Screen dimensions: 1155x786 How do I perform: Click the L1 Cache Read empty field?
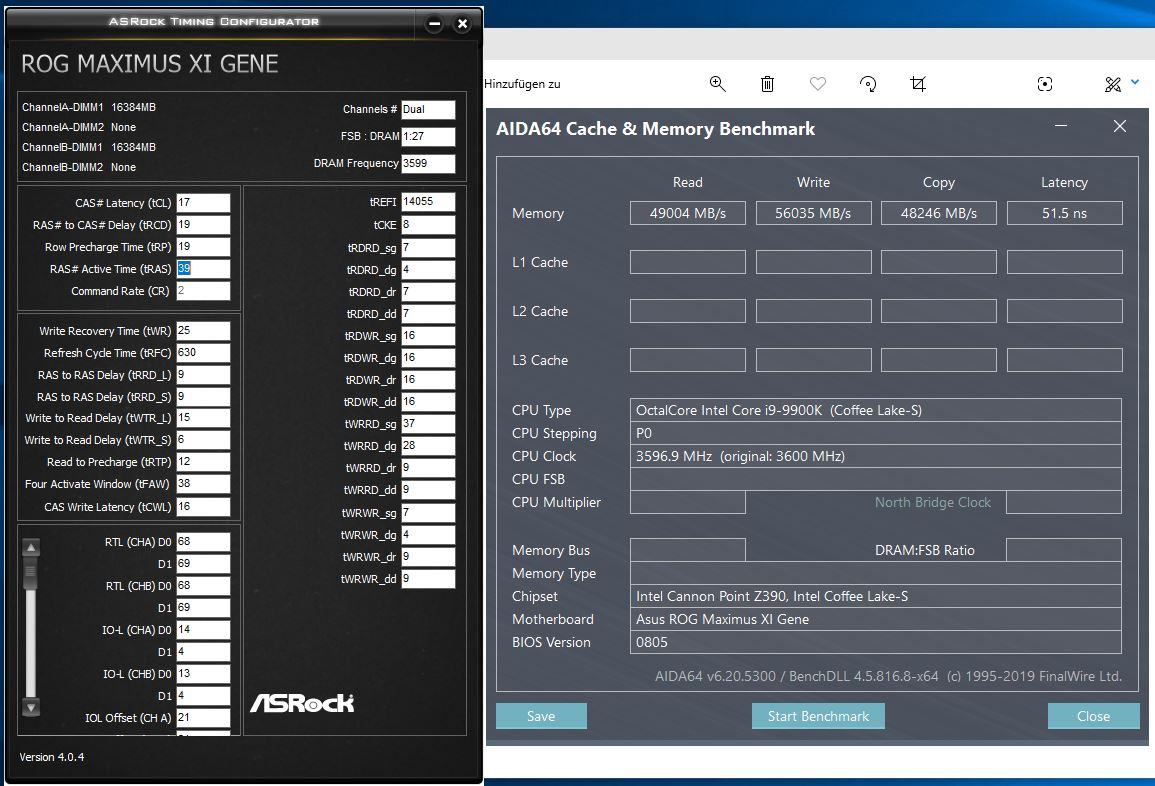pos(687,262)
